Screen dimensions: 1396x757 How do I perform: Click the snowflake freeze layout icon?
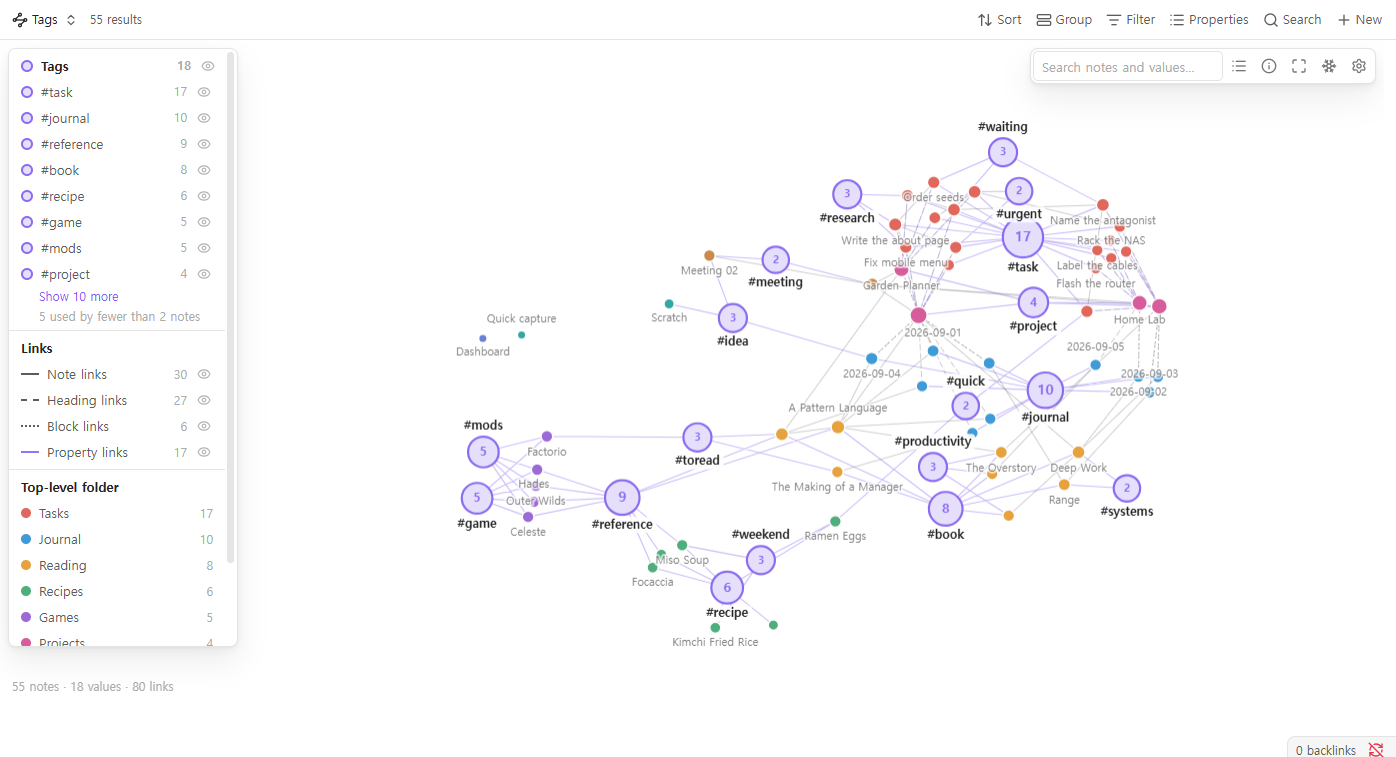tap(1329, 66)
